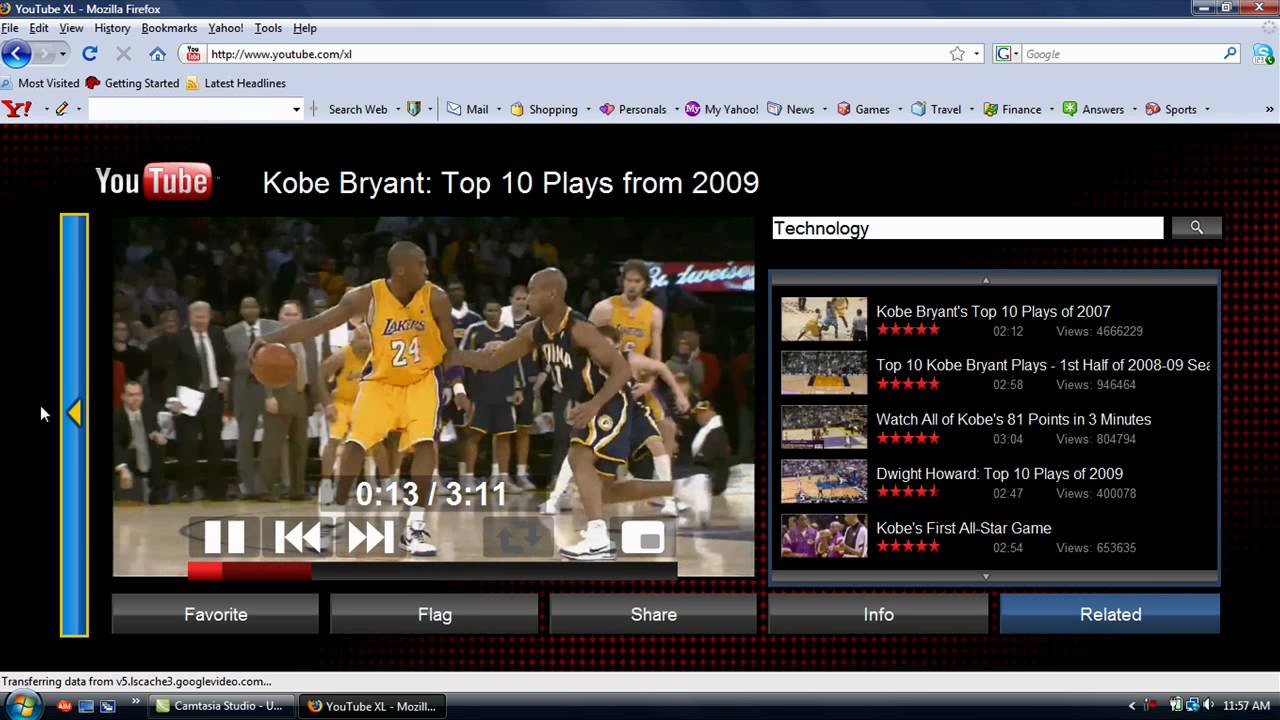Open Finance toolbar button
The height and width of the screenshot is (720, 1280).
click(1012, 109)
